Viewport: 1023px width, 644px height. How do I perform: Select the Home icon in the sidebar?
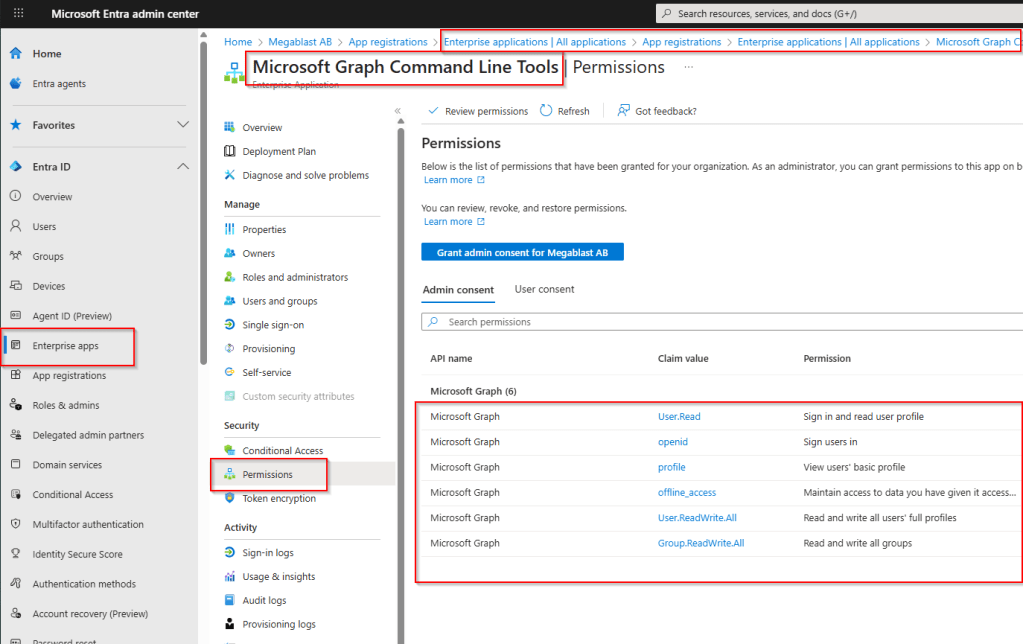(15, 53)
